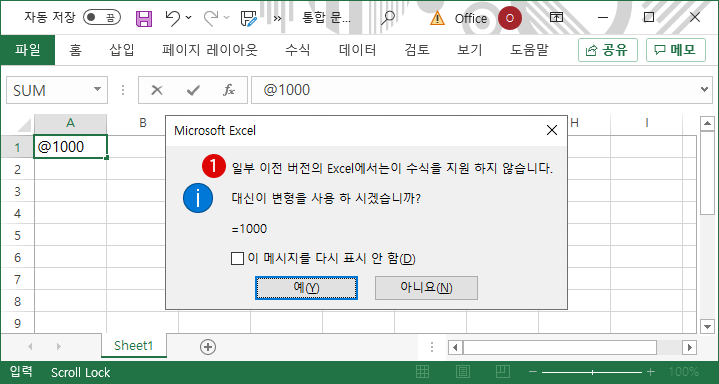The height and width of the screenshot is (384, 719).
Task: Switch to Page Break Preview icon
Action: click(503, 372)
